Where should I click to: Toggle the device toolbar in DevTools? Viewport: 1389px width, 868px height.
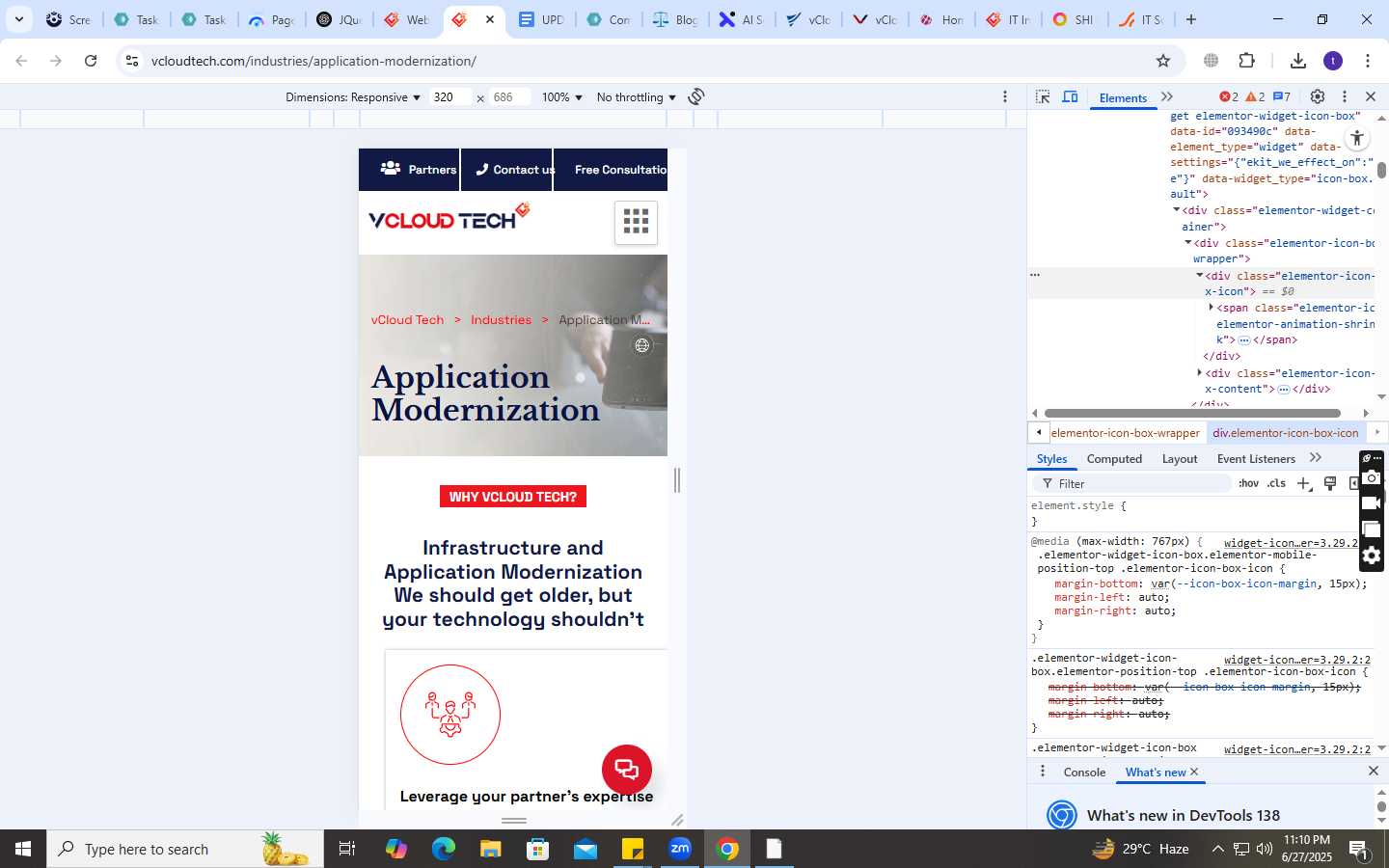pos(1070,96)
